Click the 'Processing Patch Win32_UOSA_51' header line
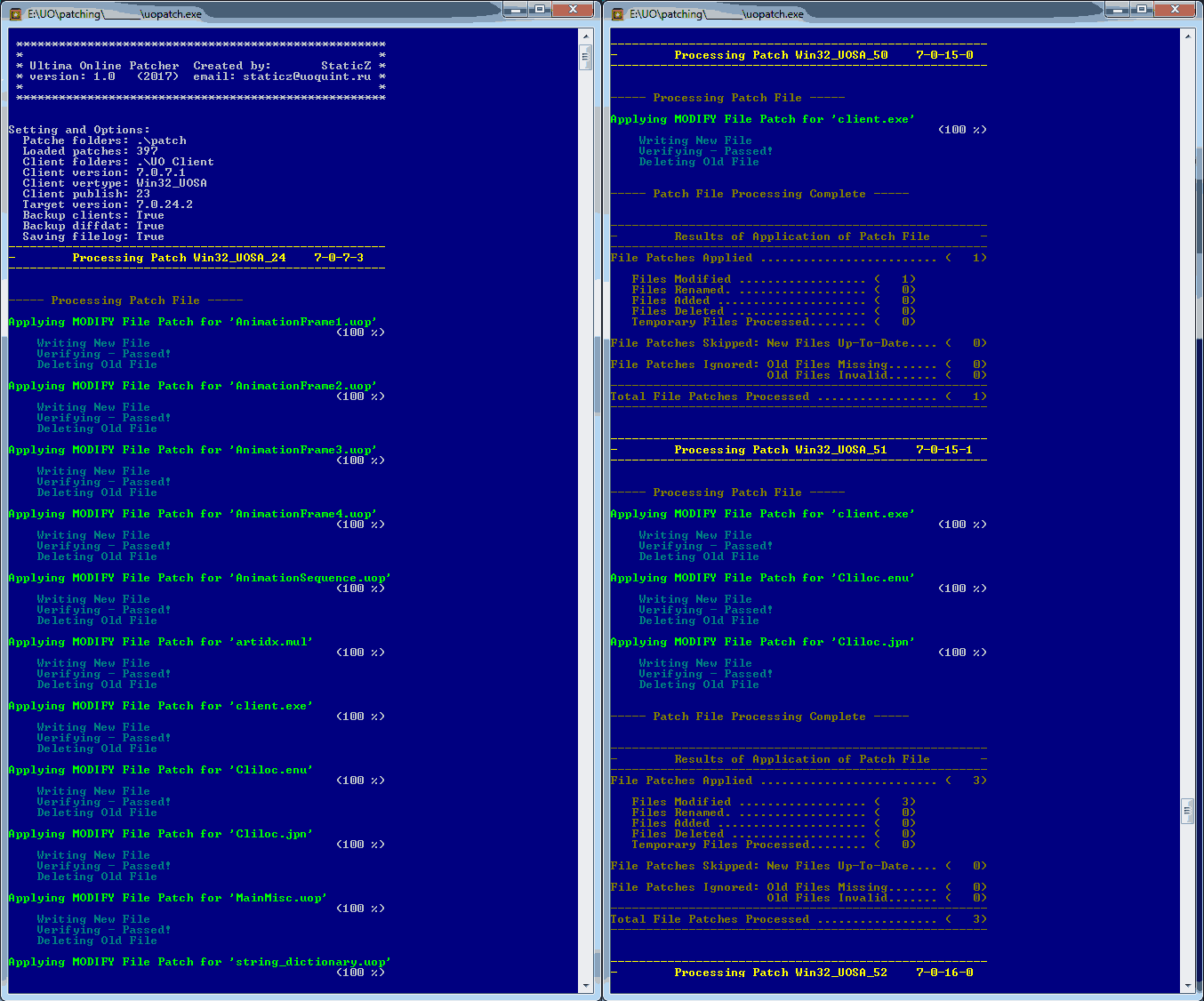 [x=780, y=450]
